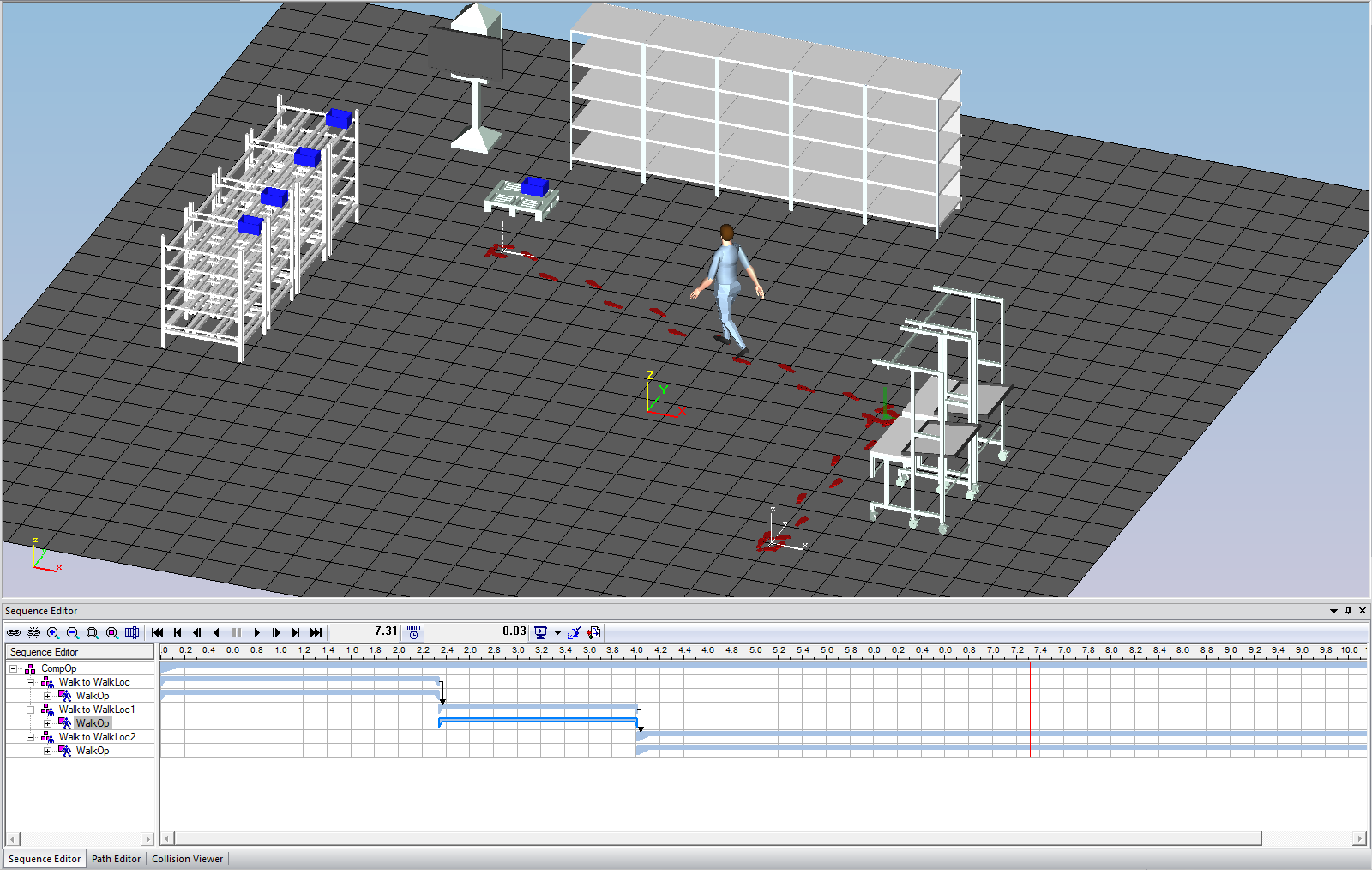The height and width of the screenshot is (870, 1372).
Task: Click the Walk to WalkLoc2 operation icon
Action: [x=47, y=737]
